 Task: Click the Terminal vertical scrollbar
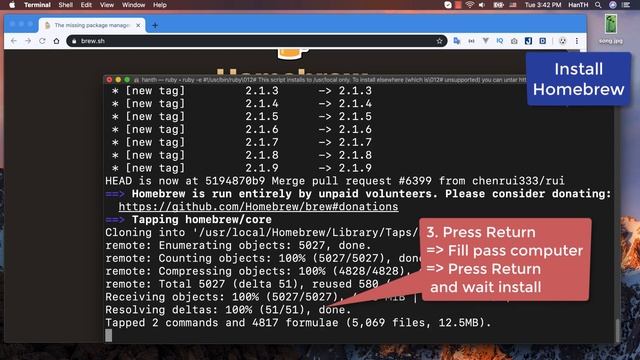tap(617, 331)
